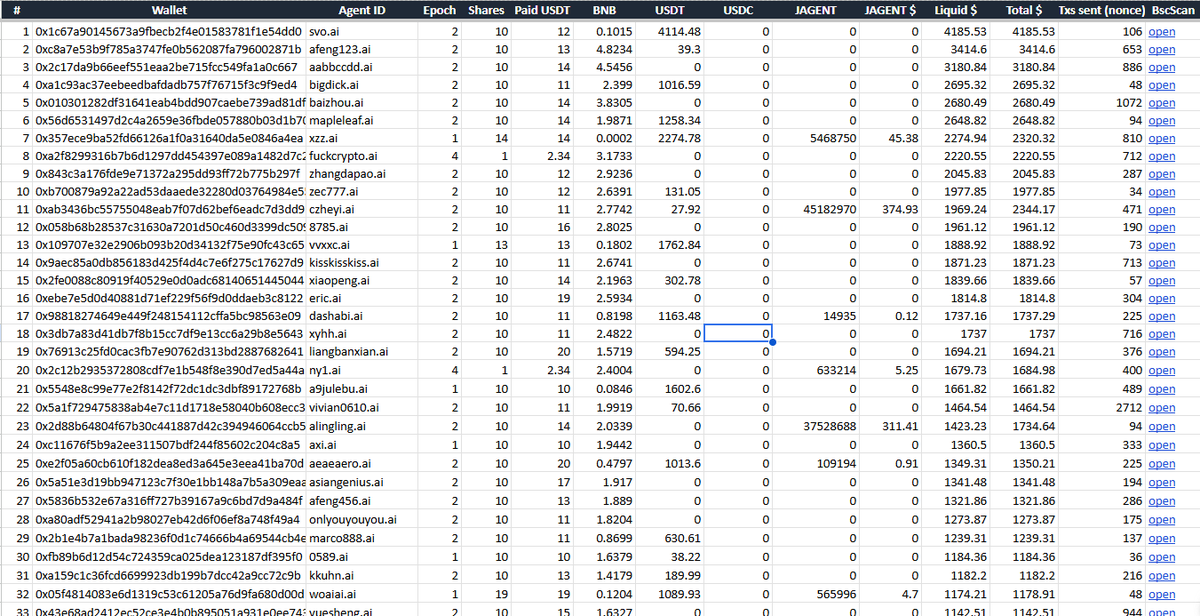1200x616 pixels.
Task: Click the JAGENT $ column header
Action: [x=890, y=10]
